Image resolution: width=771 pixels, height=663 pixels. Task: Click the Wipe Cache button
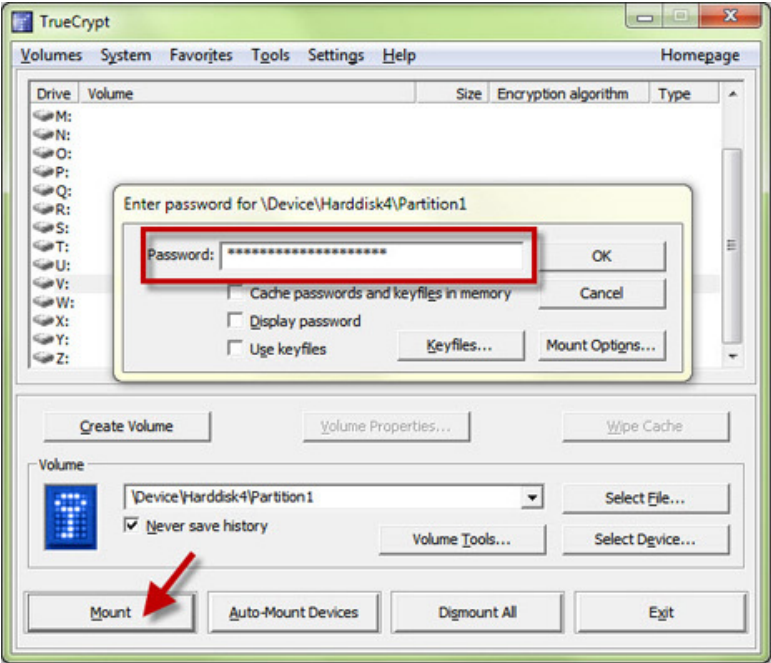click(645, 426)
